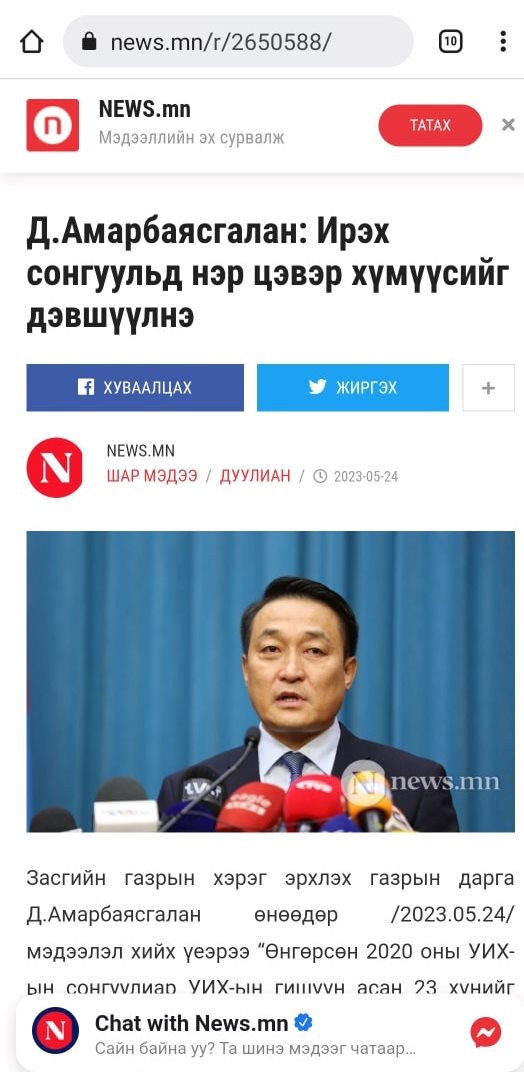Click the NEWS.MN author name

coord(140,451)
